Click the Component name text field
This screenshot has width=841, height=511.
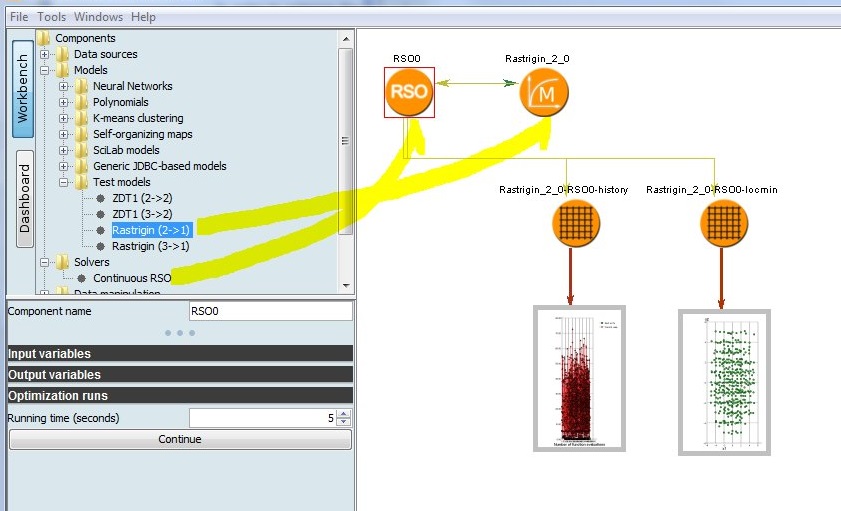point(270,311)
